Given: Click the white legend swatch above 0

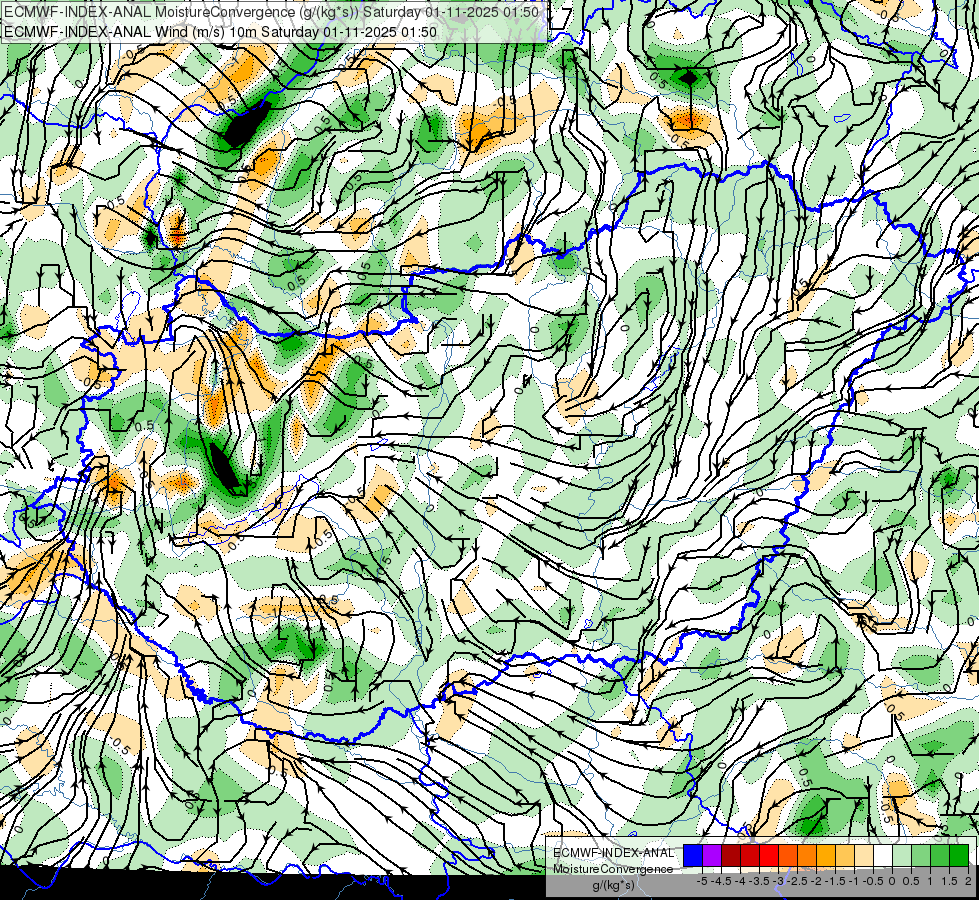Looking at the screenshot, I should tap(883, 855).
